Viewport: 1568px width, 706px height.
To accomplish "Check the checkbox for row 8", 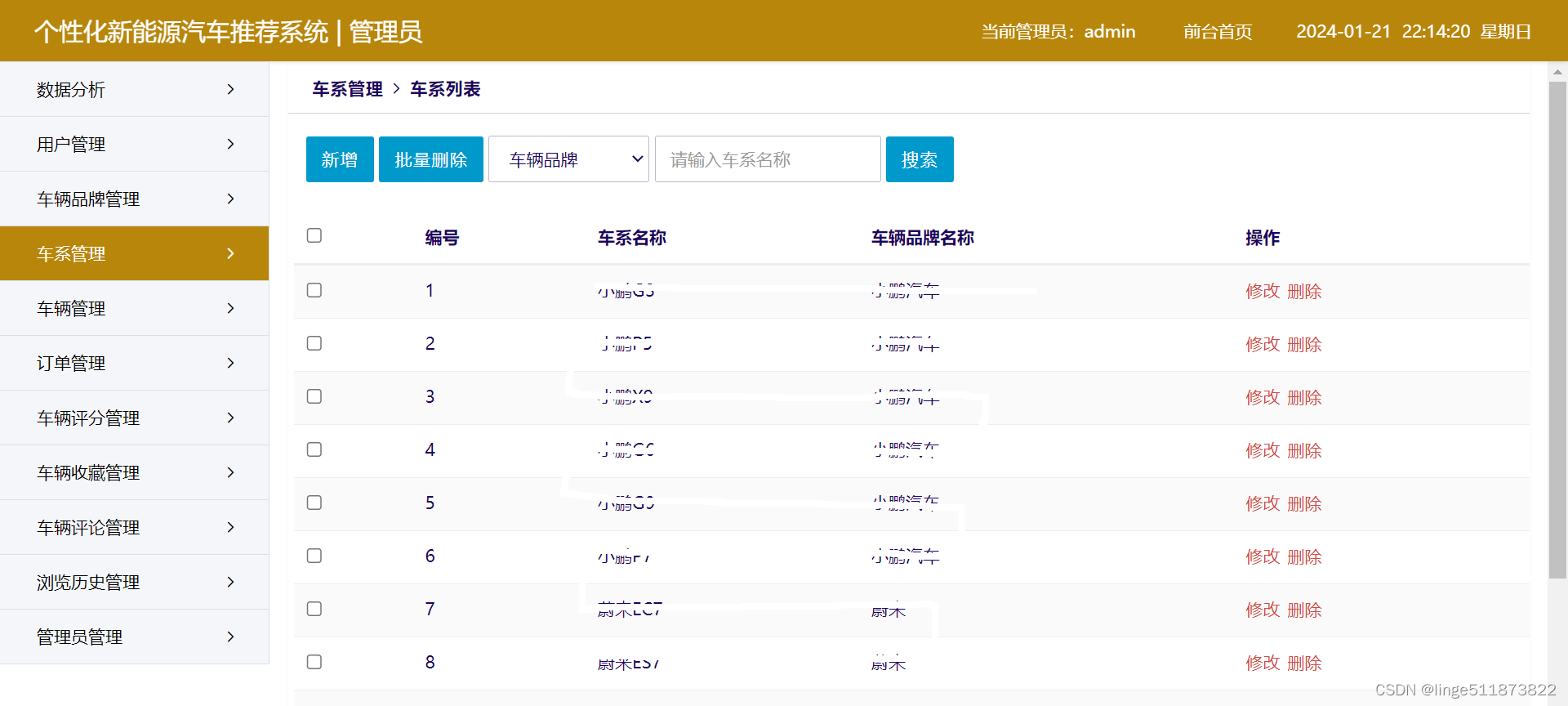I will pyautogui.click(x=314, y=662).
